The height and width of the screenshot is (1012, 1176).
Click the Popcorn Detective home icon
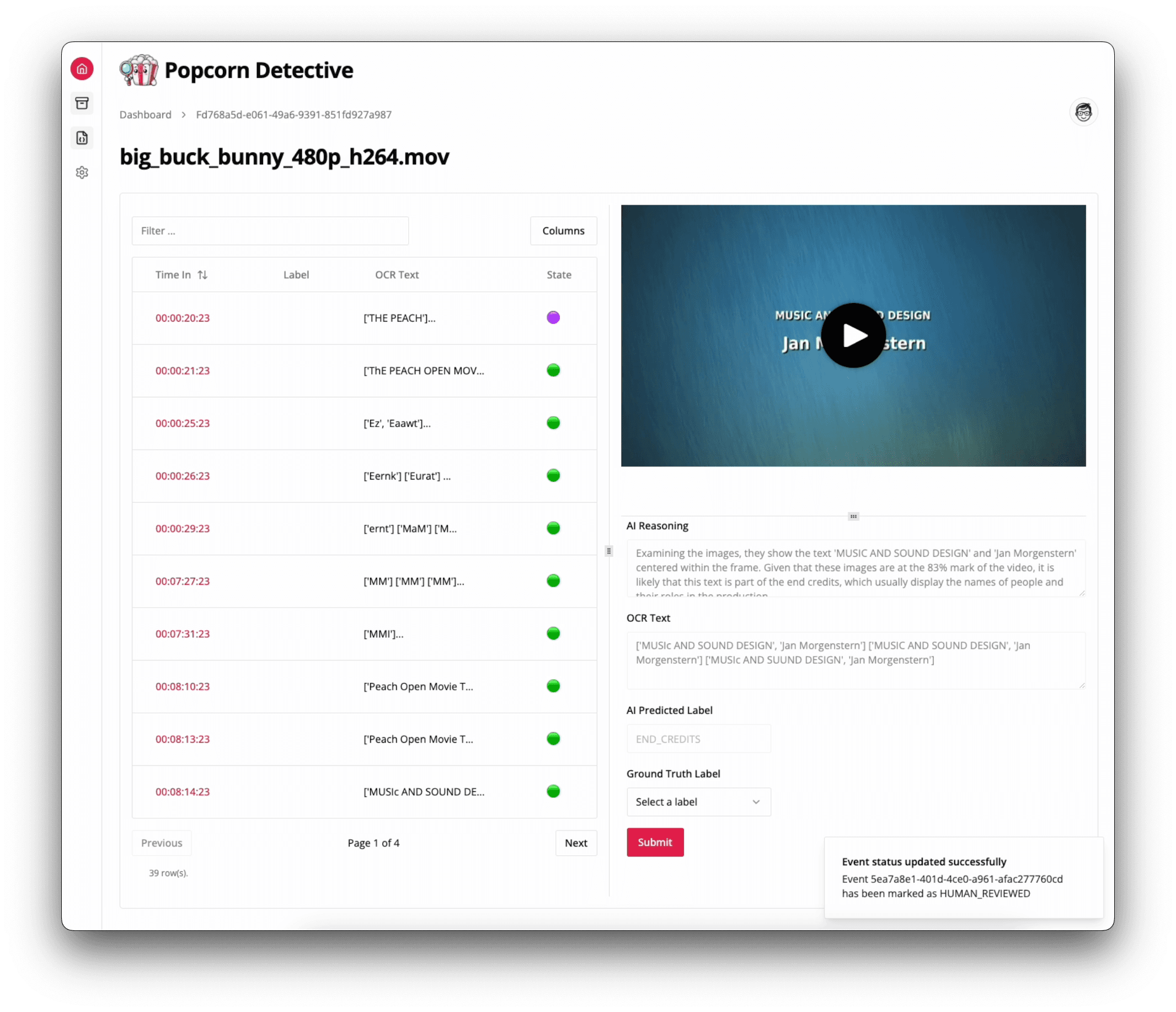[x=81, y=68]
